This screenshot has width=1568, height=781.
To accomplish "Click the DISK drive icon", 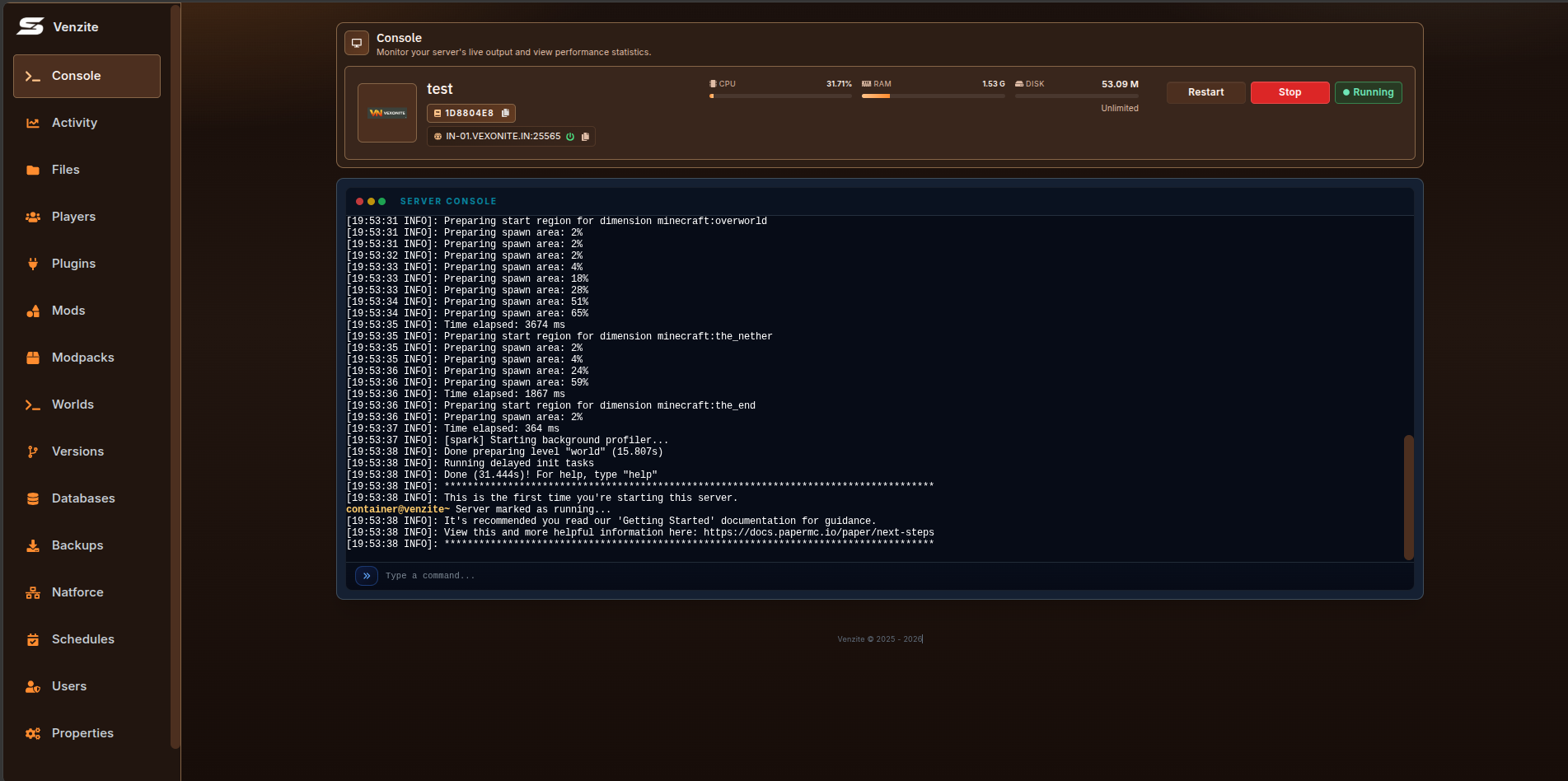I will 1019,84.
